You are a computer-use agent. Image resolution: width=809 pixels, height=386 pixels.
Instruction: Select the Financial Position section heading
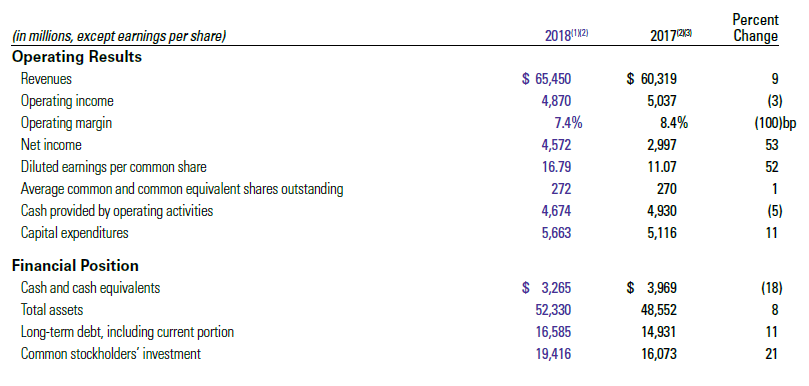pos(75,266)
